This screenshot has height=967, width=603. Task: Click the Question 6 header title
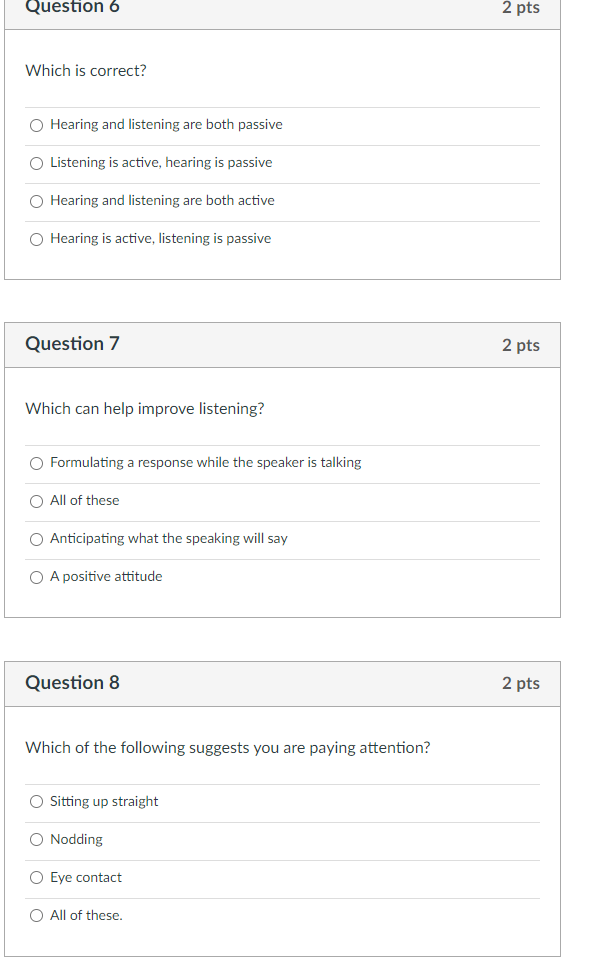[x=72, y=7]
